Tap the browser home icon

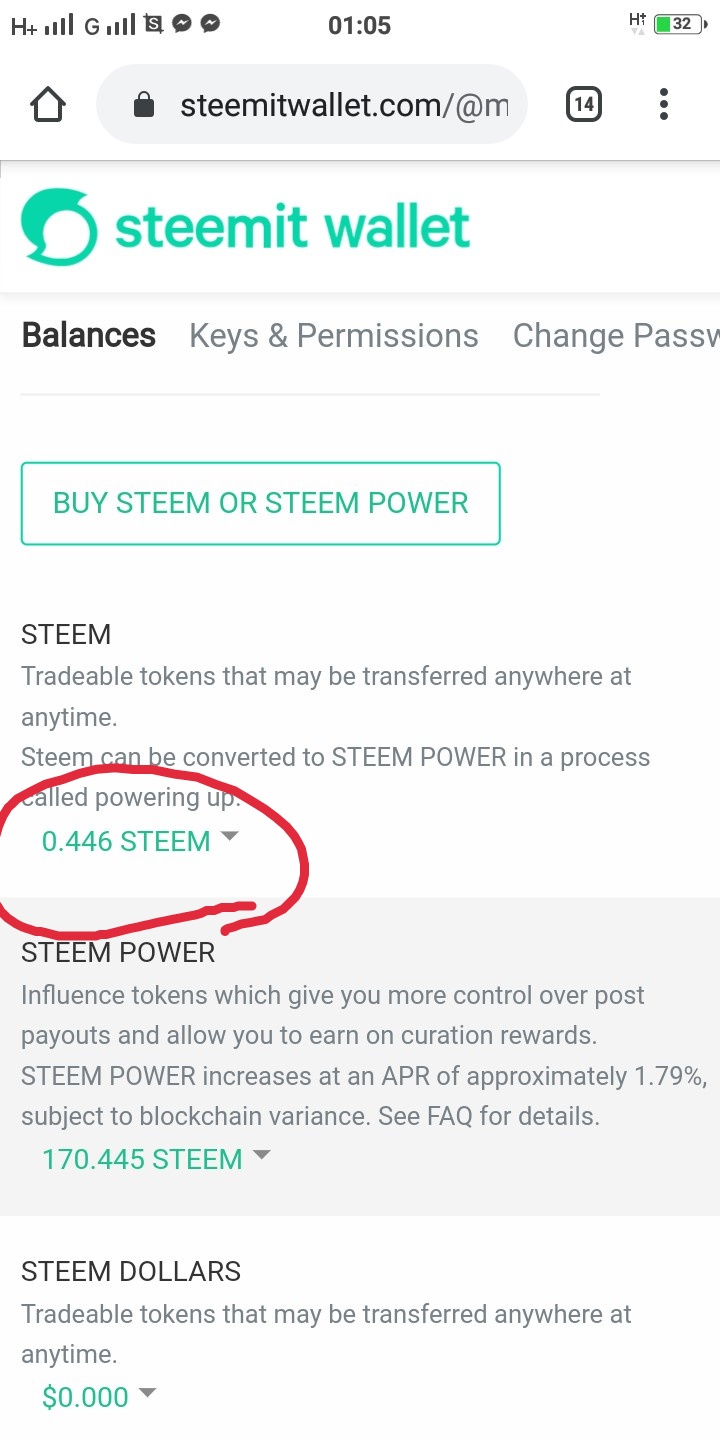(48, 104)
